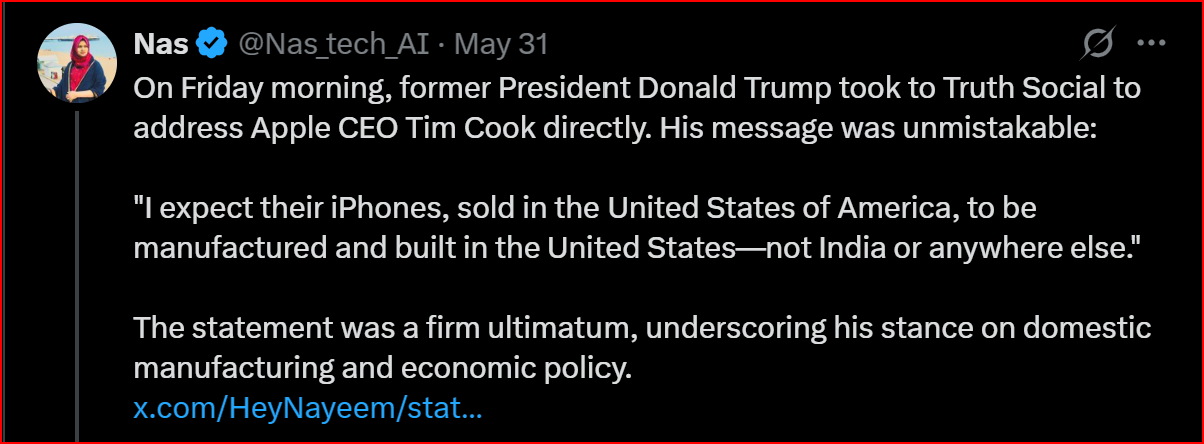Click the line starting "On Friday morning"
This screenshot has width=1204, height=444.
click(636, 87)
